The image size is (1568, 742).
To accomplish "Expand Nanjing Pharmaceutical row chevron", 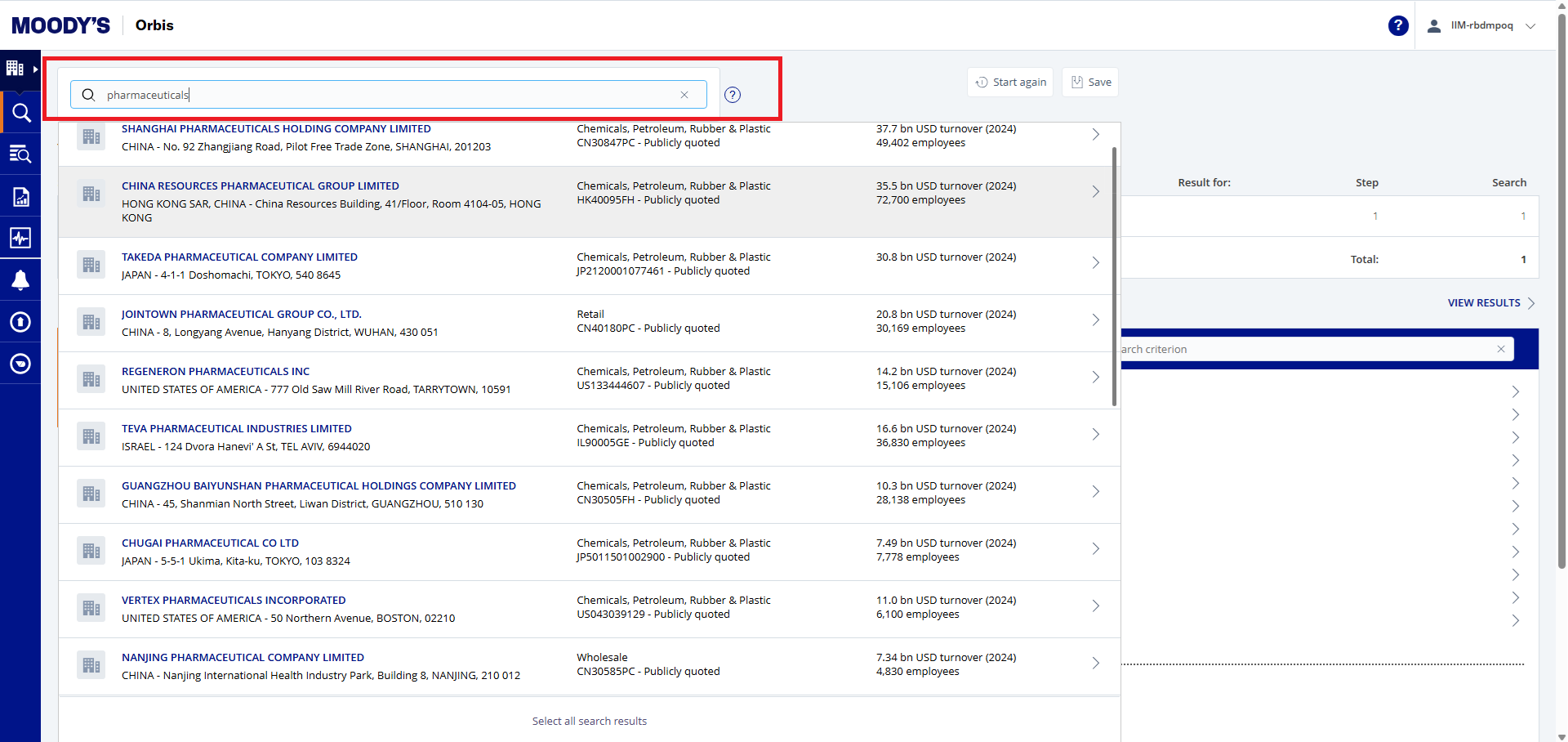I will (1095, 663).
